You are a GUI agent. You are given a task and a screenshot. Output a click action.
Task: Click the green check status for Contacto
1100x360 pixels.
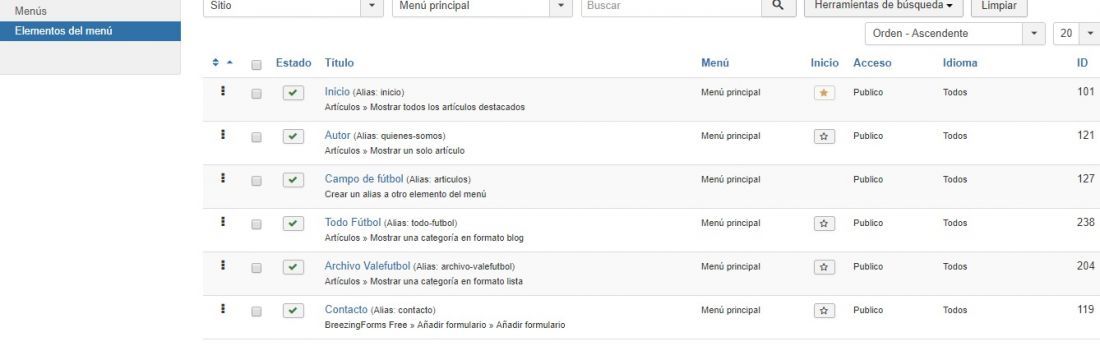[293, 310]
